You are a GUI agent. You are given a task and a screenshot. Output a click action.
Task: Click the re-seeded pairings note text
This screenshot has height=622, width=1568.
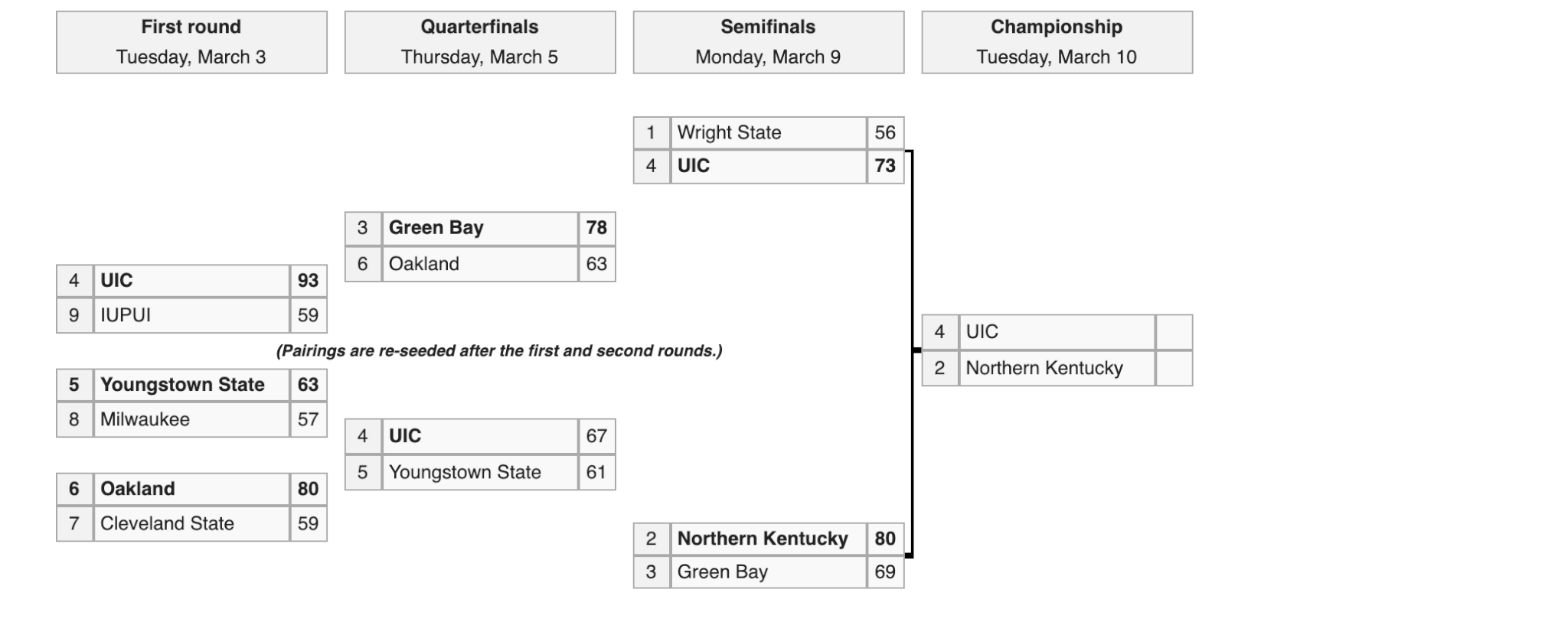(x=499, y=351)
